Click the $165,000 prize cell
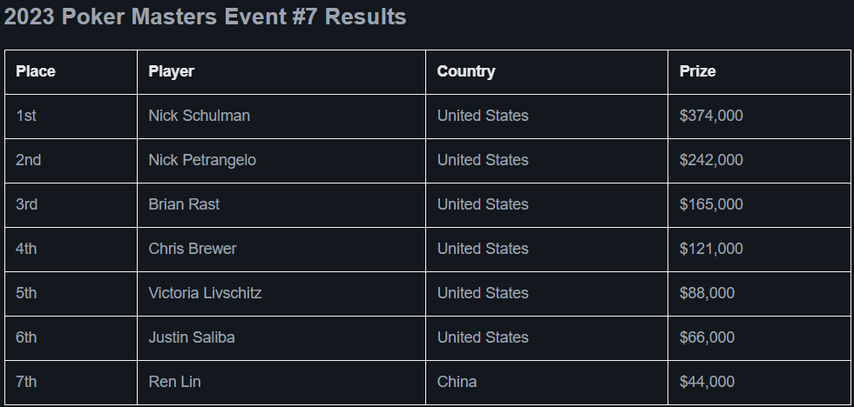The width and height of the screenshot is (854, 407). [759, 205]
